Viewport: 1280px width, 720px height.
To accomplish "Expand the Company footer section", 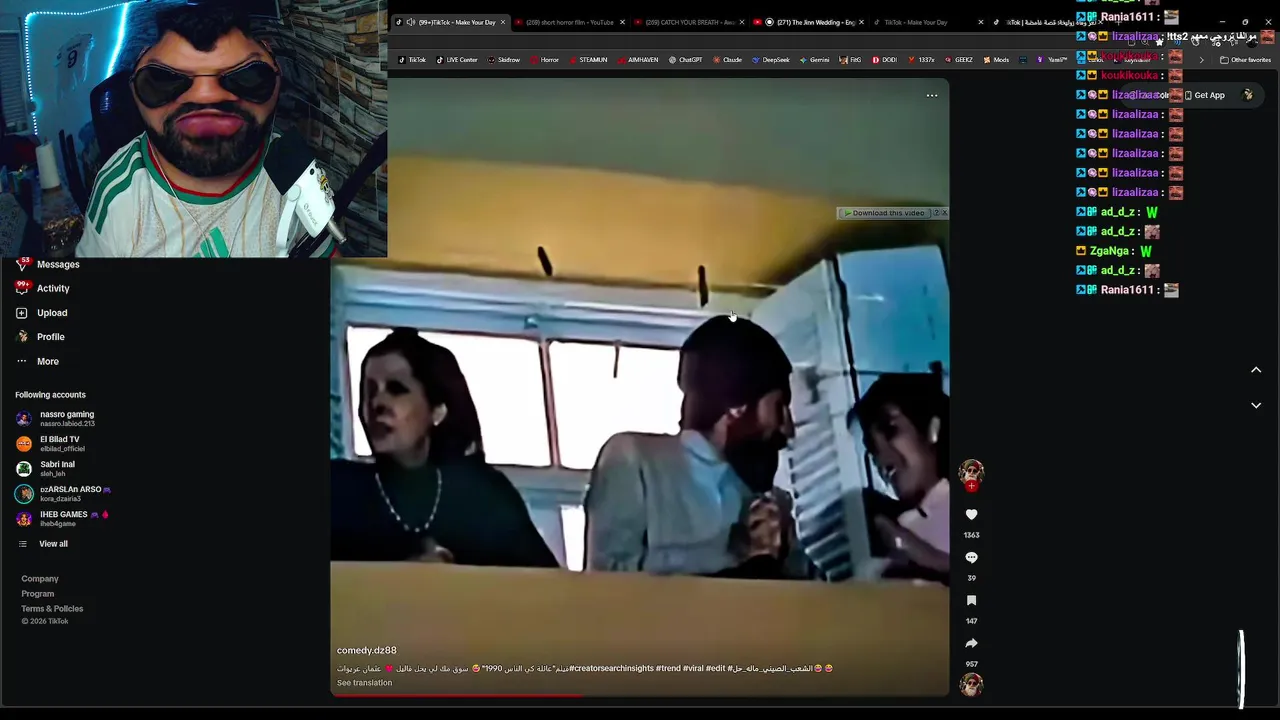I will (x=40, y=579).
